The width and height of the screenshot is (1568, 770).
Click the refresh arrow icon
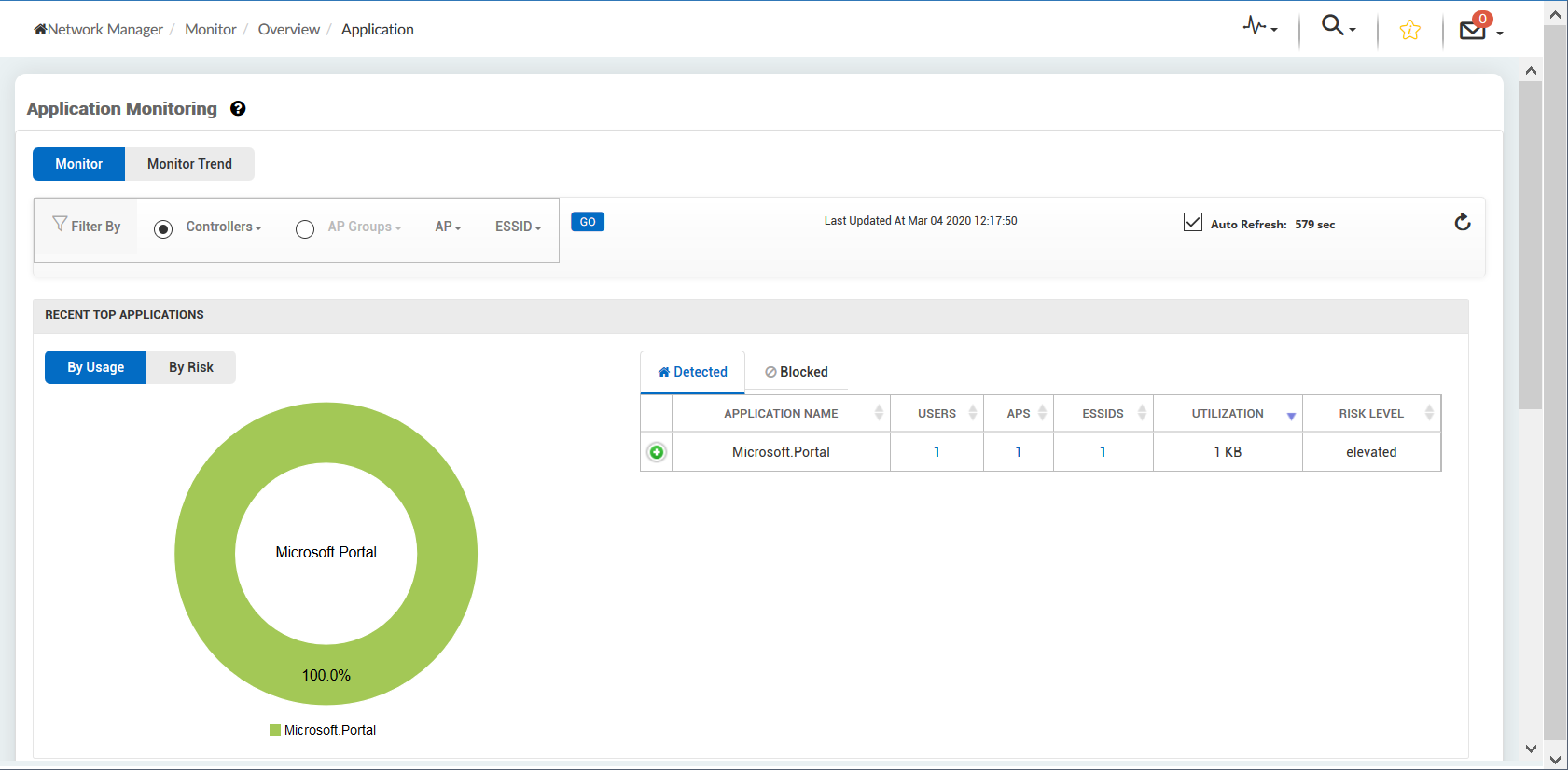coord(1463,222)
